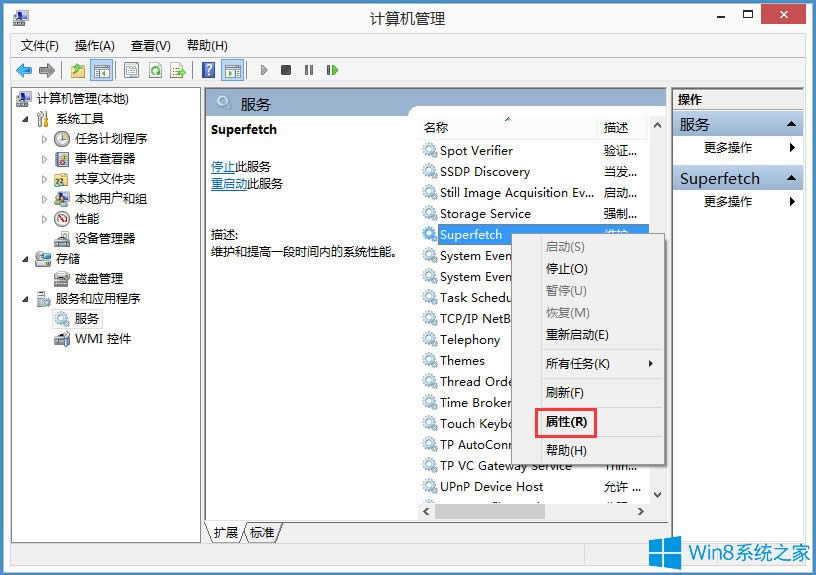Collapse the Superfetch section in Actions pane

tap(791, 178)
